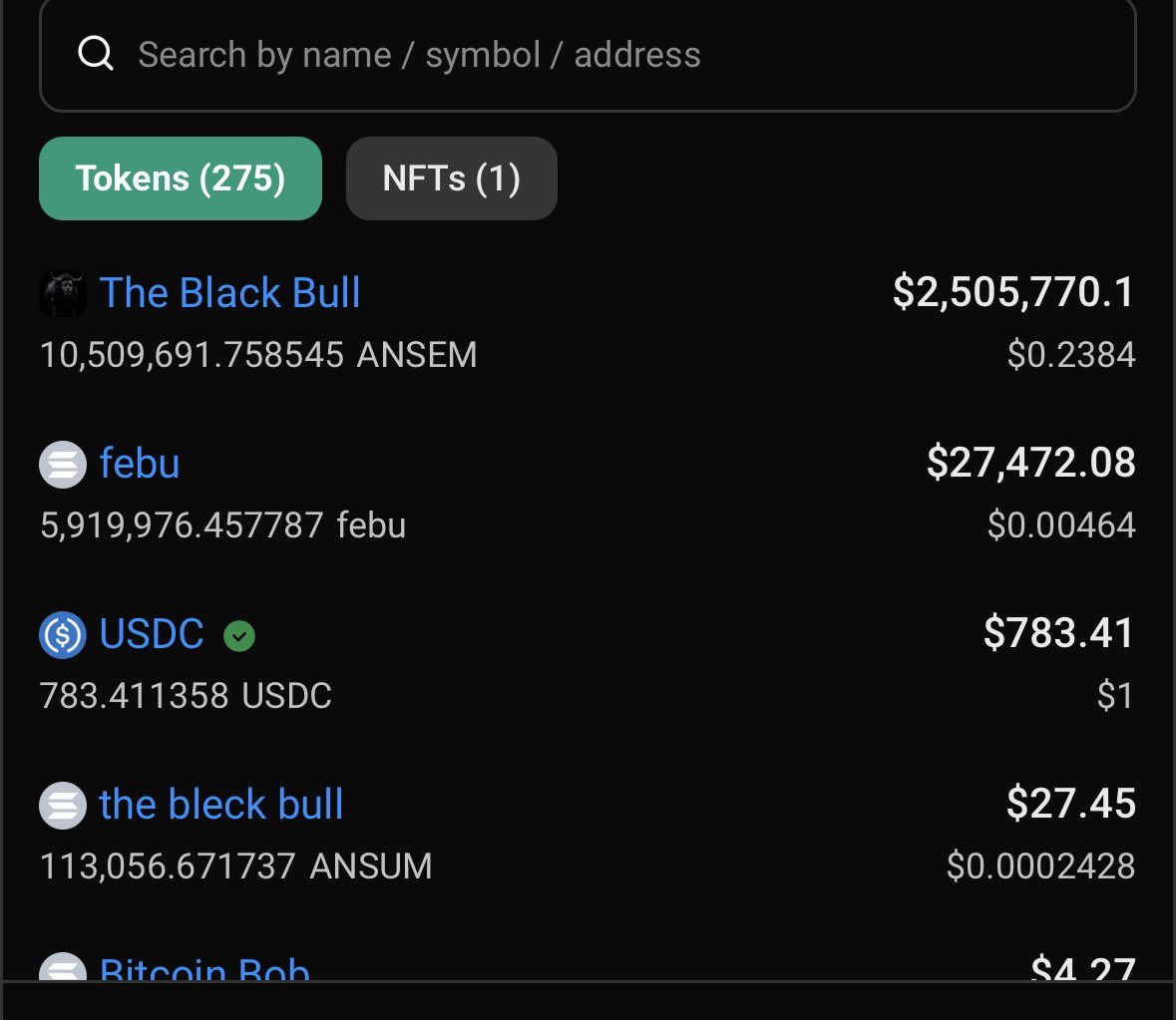
Task: Open the bleck bull token link
Action: coord(221,805)
